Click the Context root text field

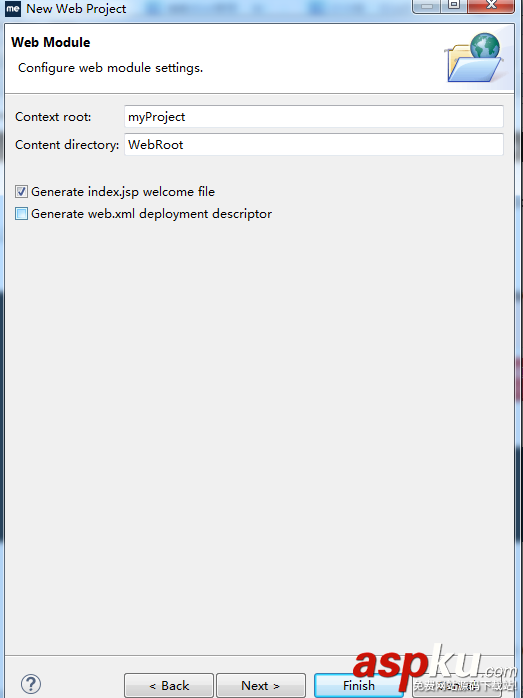(x=314, y=117)
